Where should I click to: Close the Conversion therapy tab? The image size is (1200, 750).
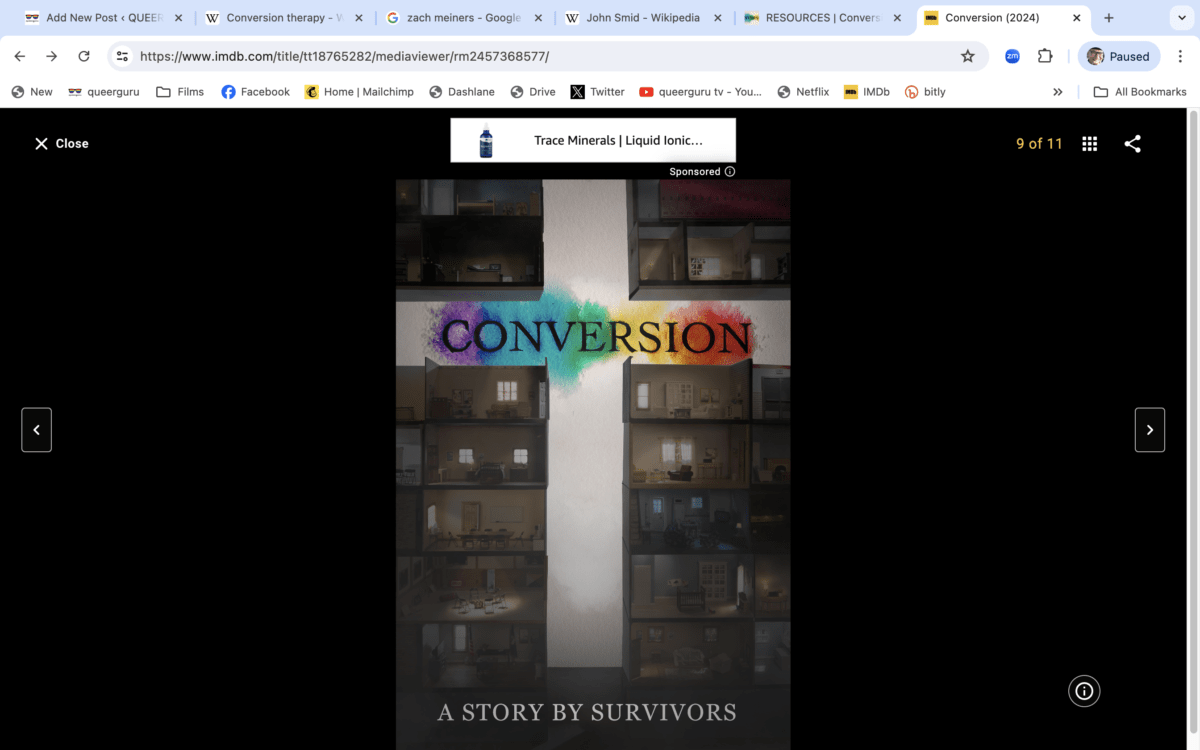coord(359,18)
